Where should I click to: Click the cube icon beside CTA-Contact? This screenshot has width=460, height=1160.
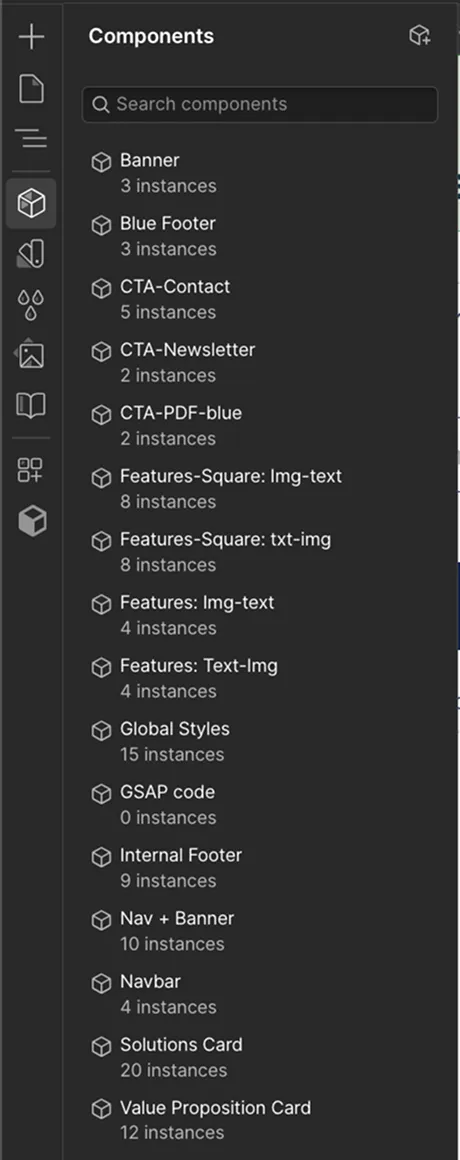101,289
